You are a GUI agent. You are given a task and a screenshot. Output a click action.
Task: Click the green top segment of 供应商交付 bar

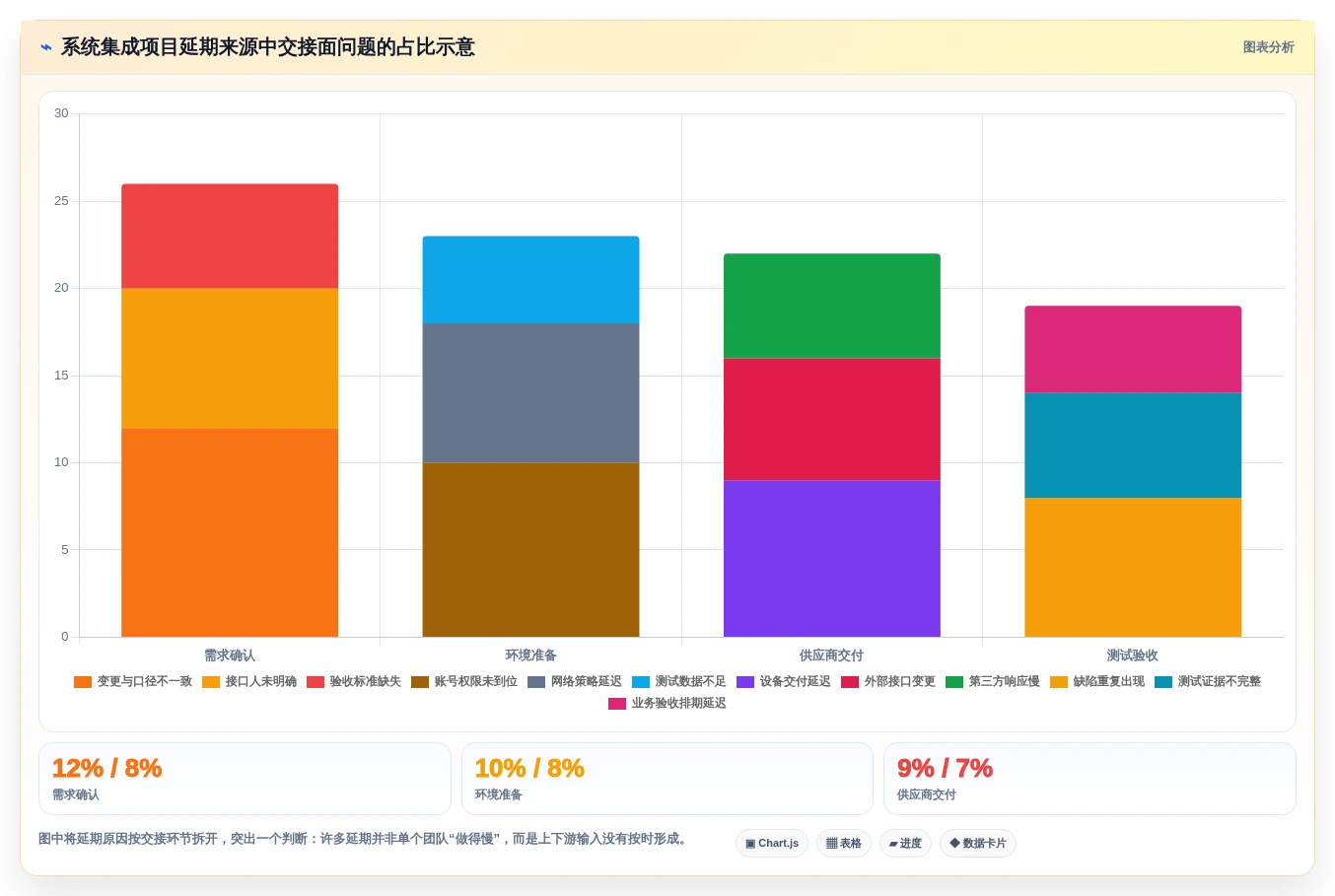click(x=832, y=306)
